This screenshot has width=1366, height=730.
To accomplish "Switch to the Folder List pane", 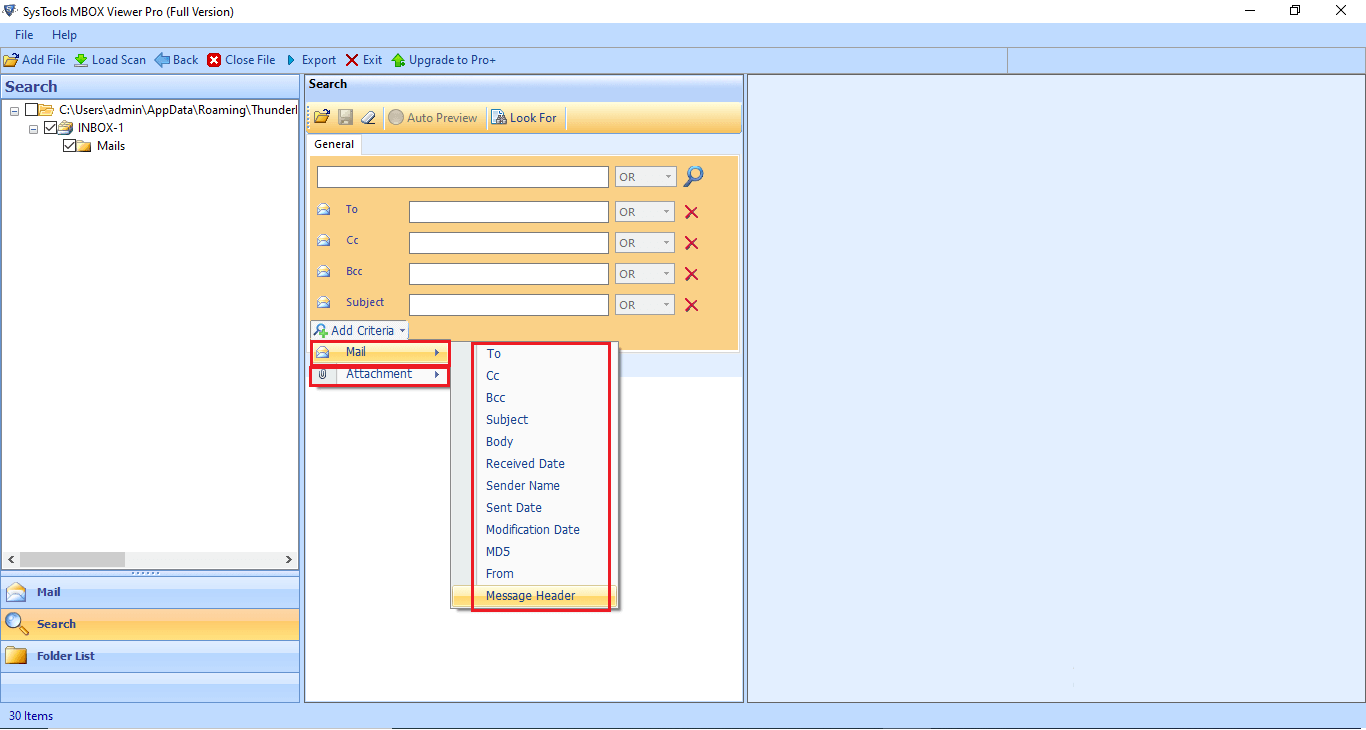I will [150, 656].
